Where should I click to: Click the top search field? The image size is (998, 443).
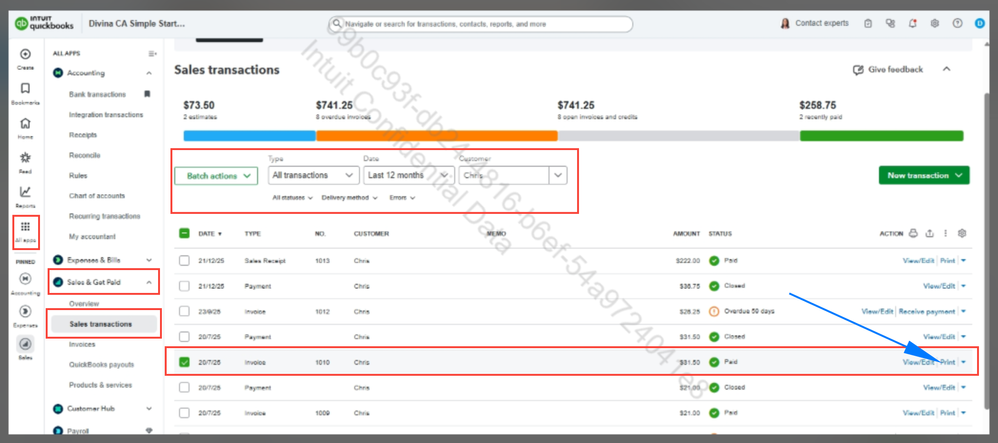point(481,24)
